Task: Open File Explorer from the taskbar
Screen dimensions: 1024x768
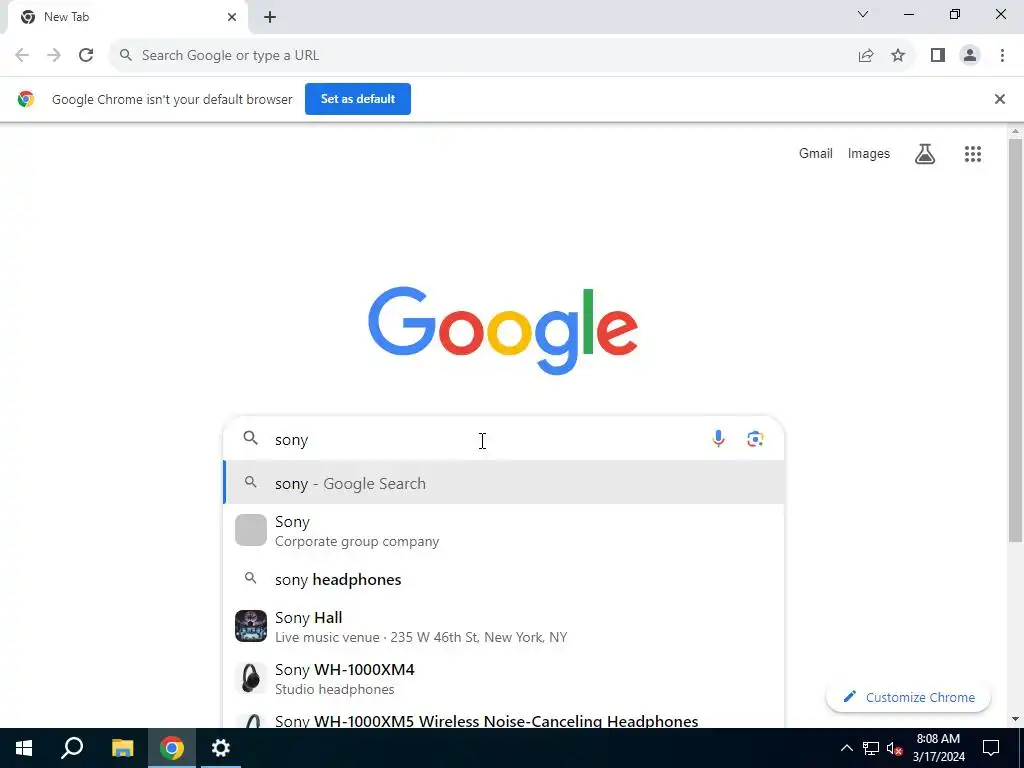Action: (122, 748)
